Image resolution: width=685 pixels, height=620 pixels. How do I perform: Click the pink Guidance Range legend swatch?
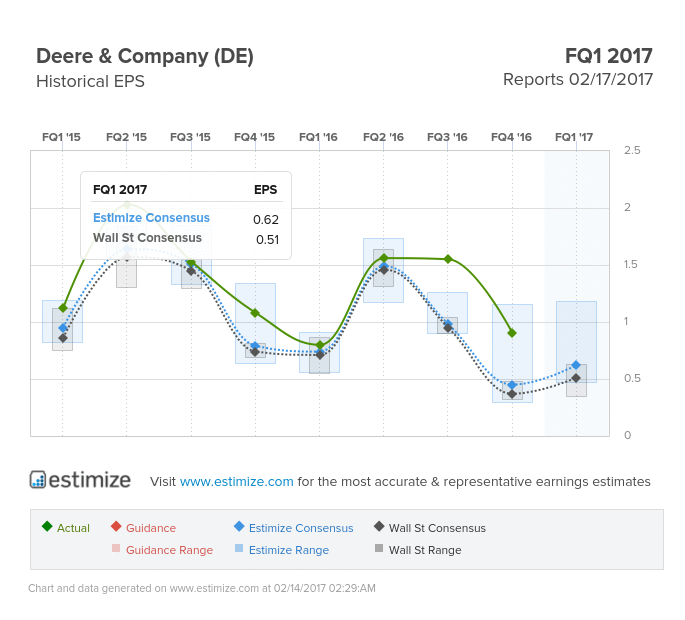click(x=116, y=548)
